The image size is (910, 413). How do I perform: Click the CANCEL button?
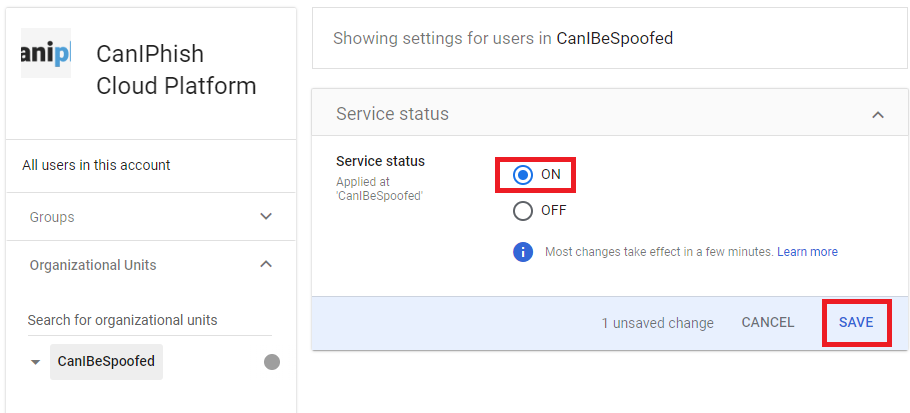pos(768,323)
